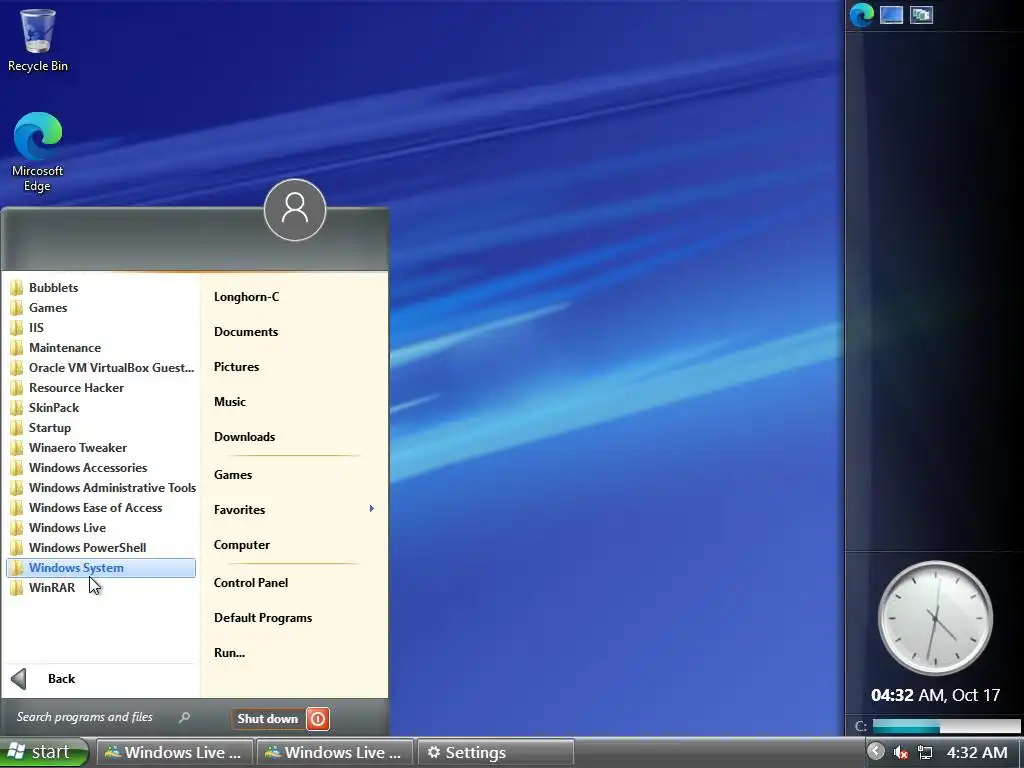
Task: Show hidden tray icons arrow
Action: tap(876, 751)
